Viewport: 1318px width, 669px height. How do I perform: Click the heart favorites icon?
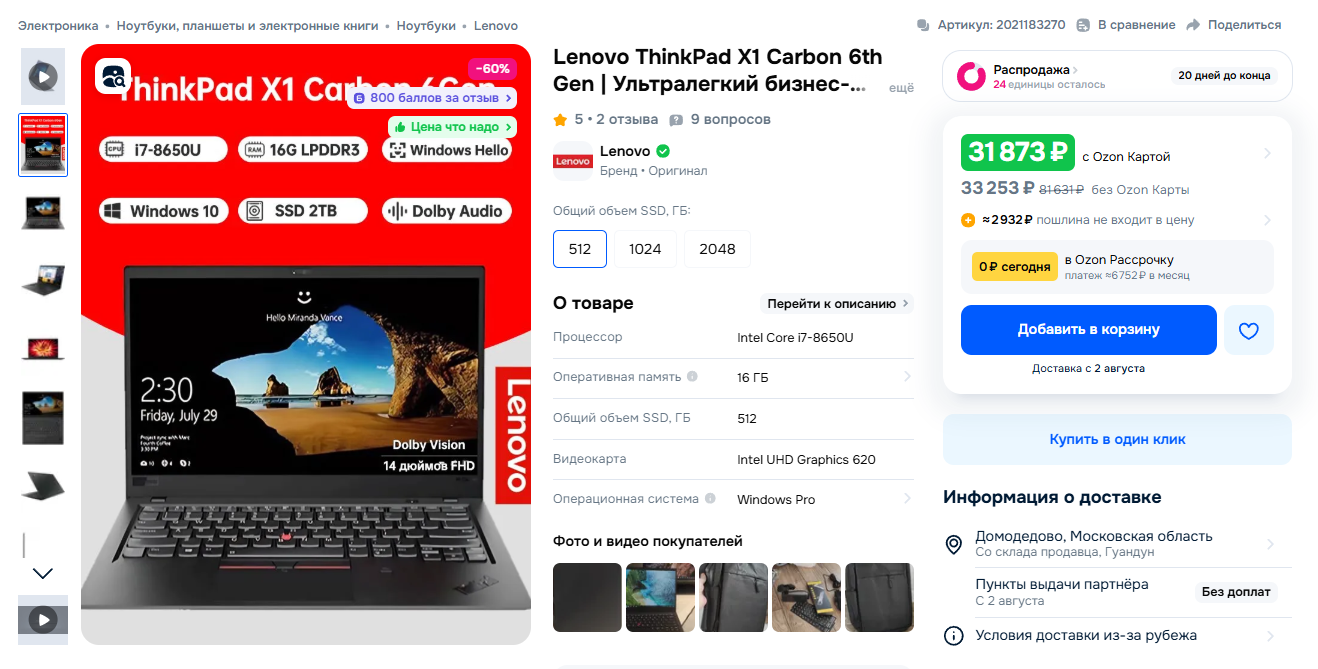[1249, 330]
